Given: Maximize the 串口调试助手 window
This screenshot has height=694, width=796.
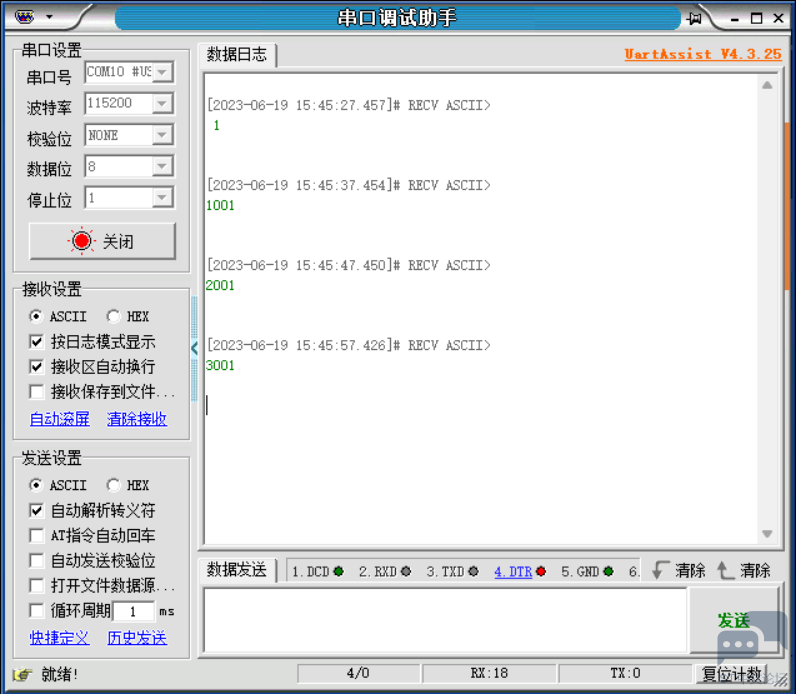Looking at the screenshot, I should [756, 18].
